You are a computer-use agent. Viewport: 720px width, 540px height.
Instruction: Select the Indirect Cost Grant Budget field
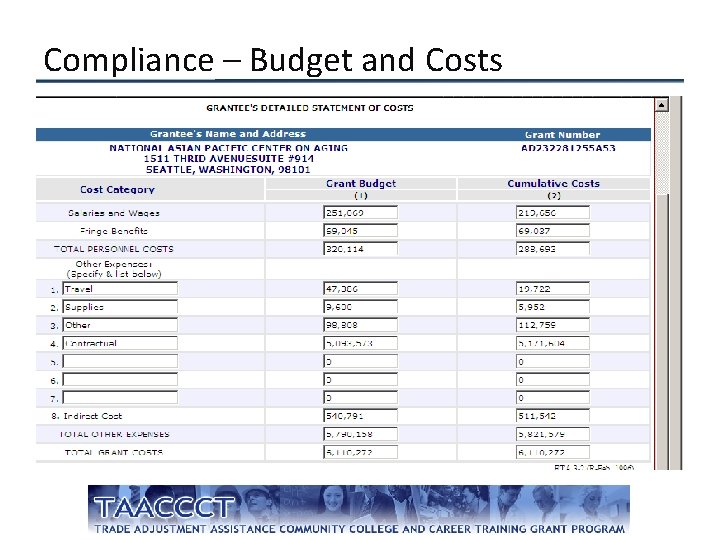click(x=360, y=416)
